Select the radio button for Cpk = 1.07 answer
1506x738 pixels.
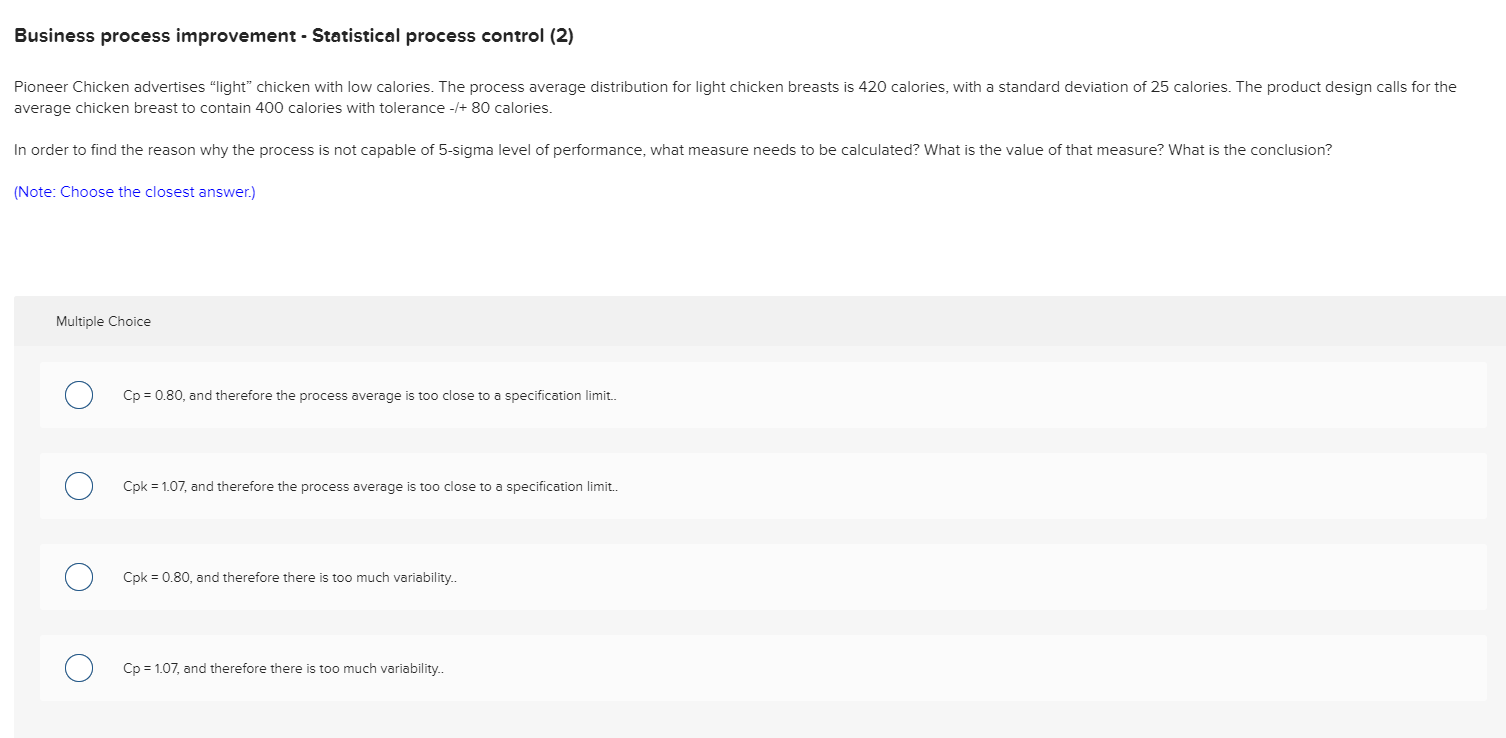point(78,485)
